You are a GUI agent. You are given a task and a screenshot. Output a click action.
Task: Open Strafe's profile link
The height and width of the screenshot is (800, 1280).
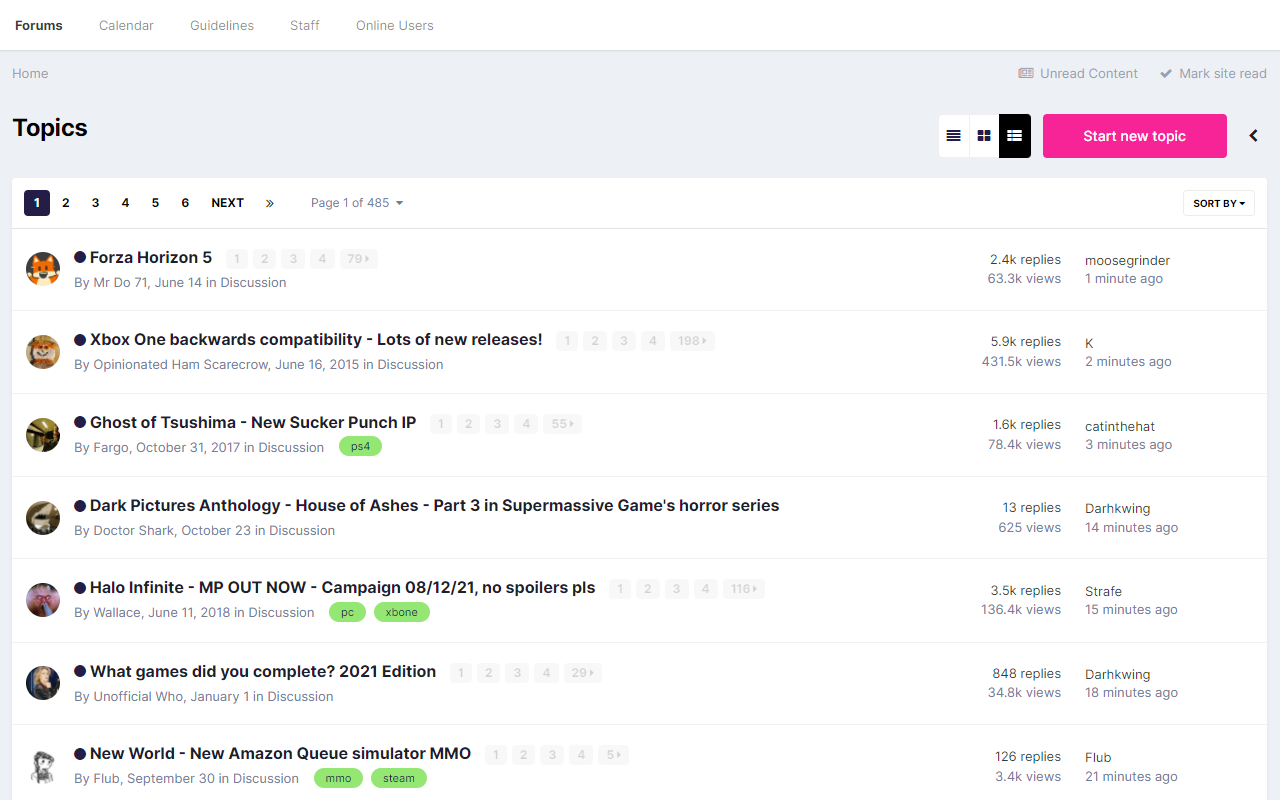click(x=1103, y=591)
